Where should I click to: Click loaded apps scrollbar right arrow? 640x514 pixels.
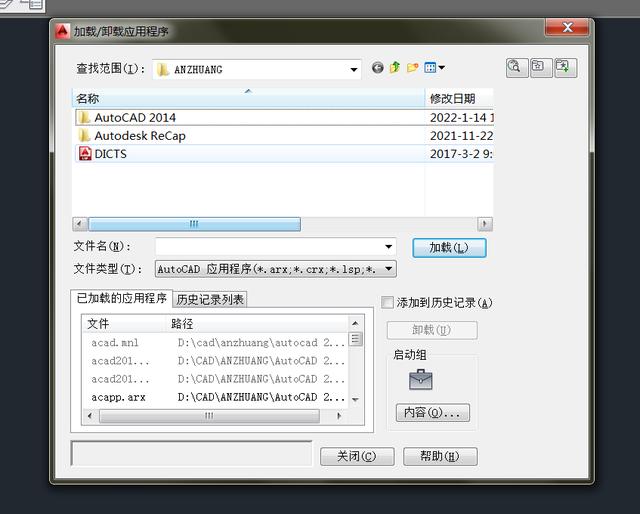coord(339,416)
